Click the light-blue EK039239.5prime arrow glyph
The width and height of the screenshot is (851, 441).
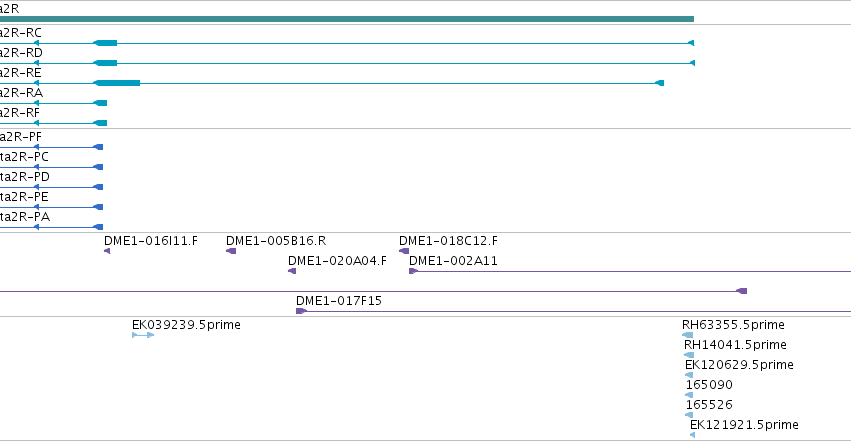143,335
